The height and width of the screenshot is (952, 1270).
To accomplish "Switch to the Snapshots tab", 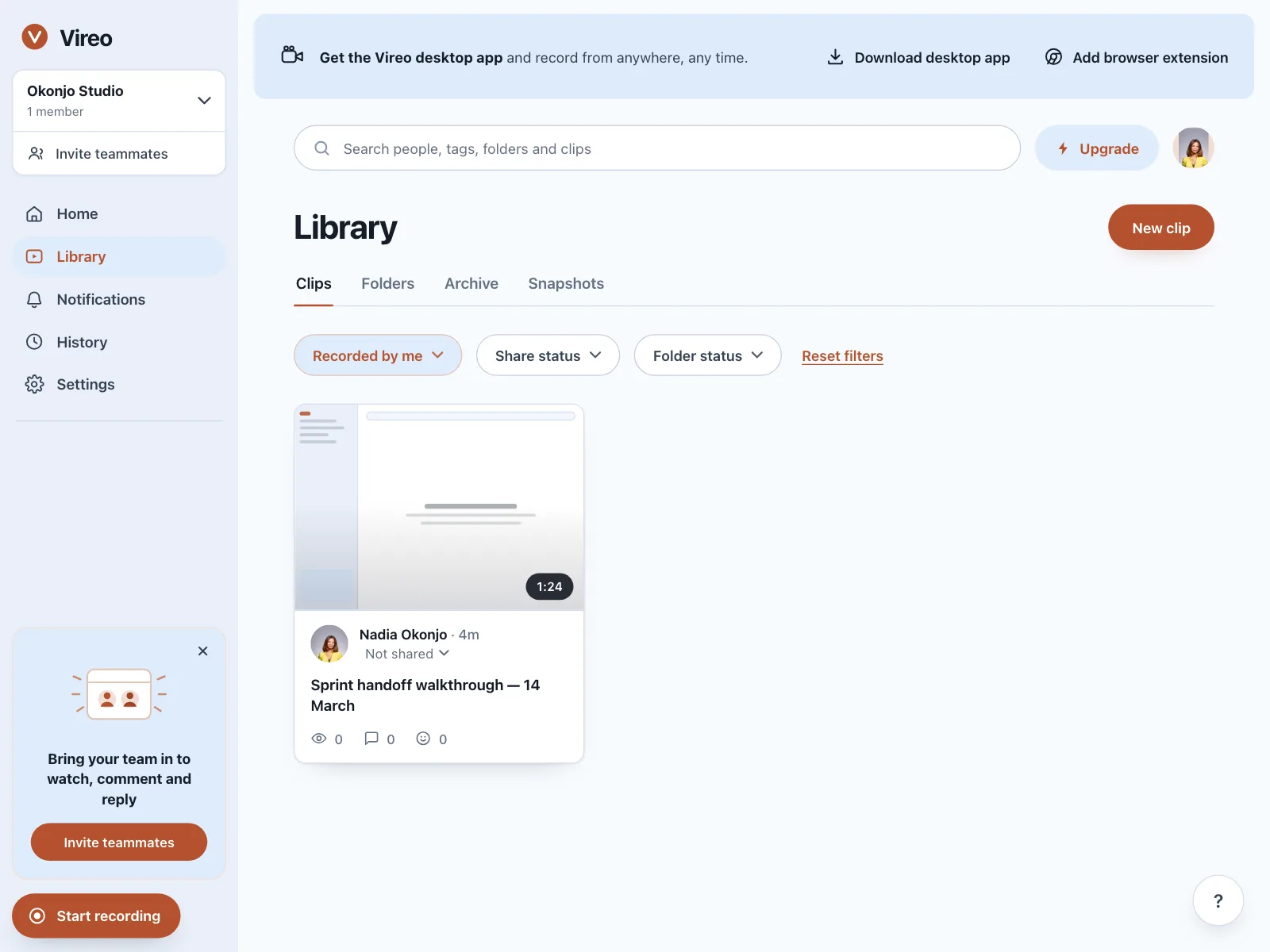I will pyautogui.click(x=566, y=284).
